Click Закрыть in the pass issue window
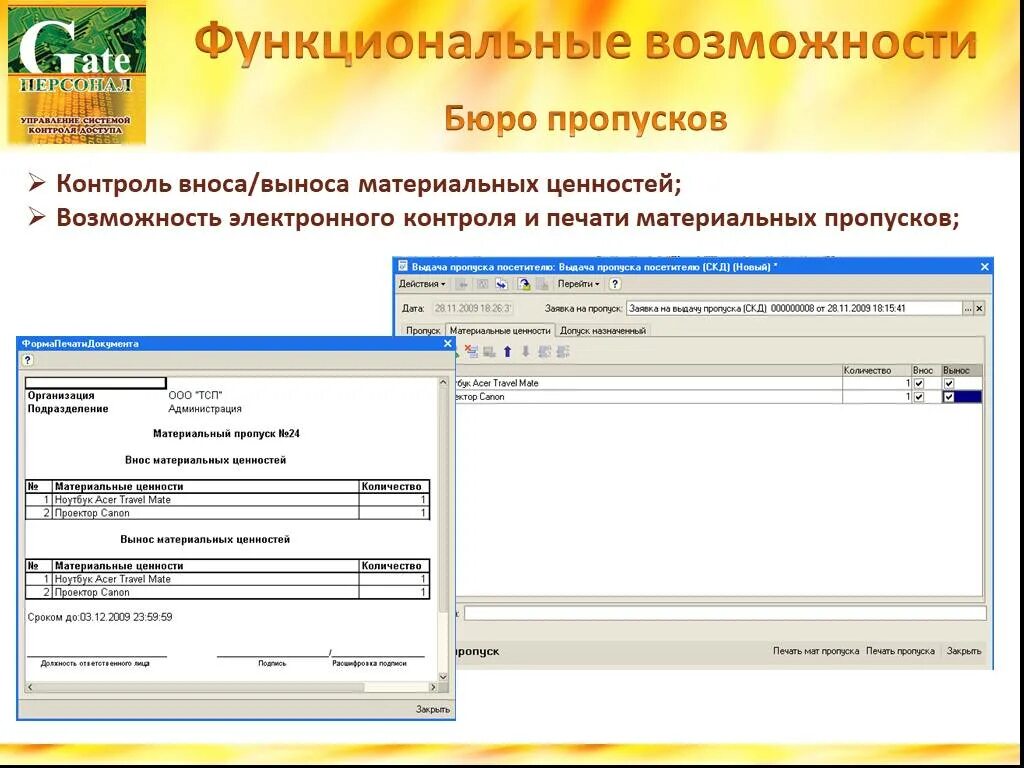 964,651
